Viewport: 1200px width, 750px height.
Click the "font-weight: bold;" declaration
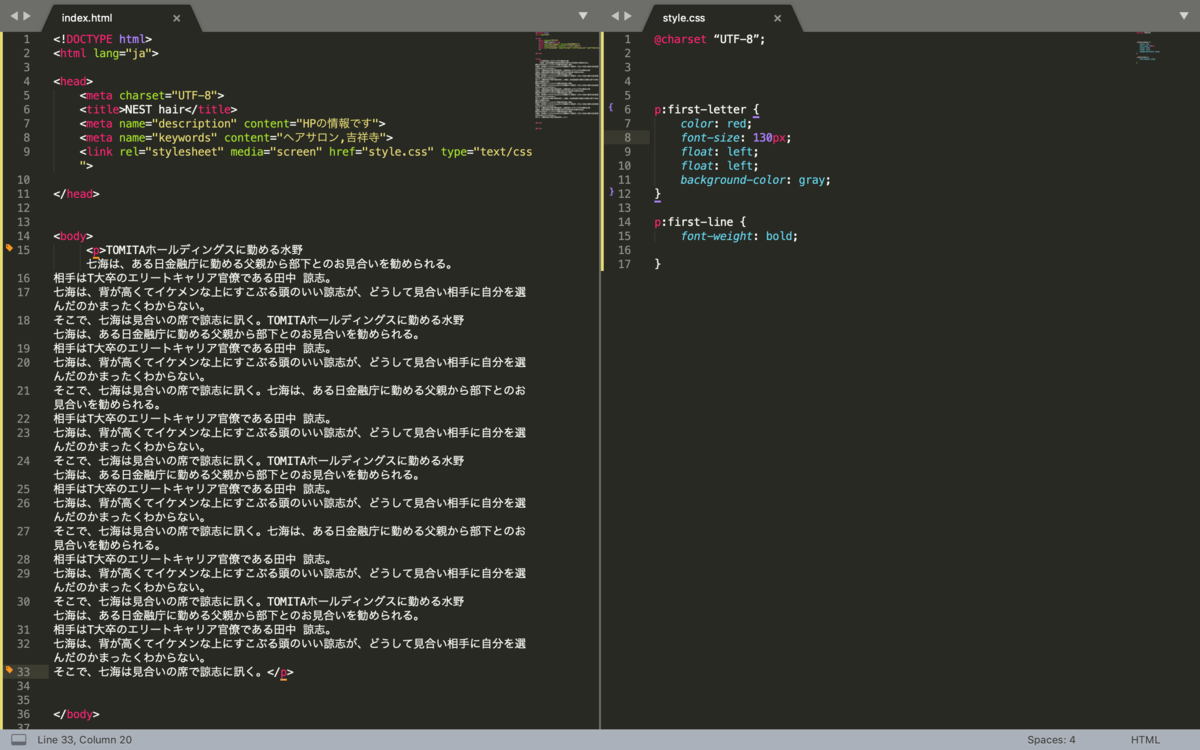pos(740,236)
